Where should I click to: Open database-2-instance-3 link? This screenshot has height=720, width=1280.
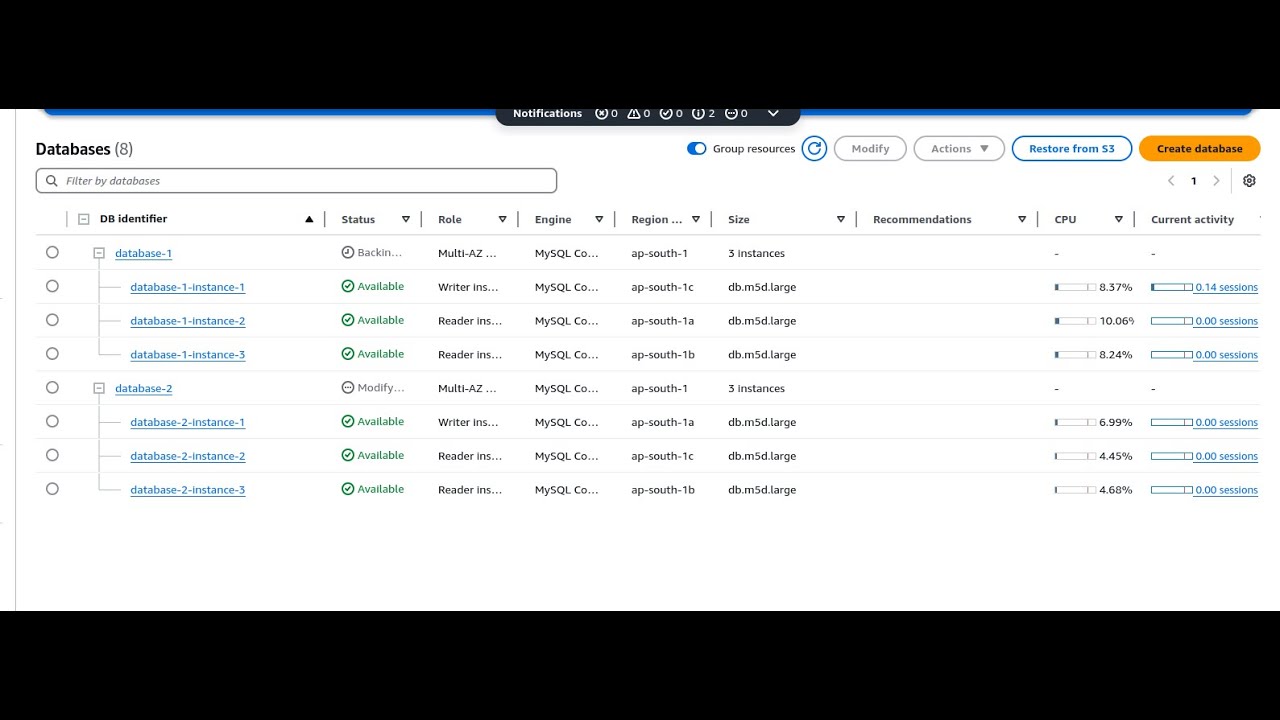click(x=187, y=490)
